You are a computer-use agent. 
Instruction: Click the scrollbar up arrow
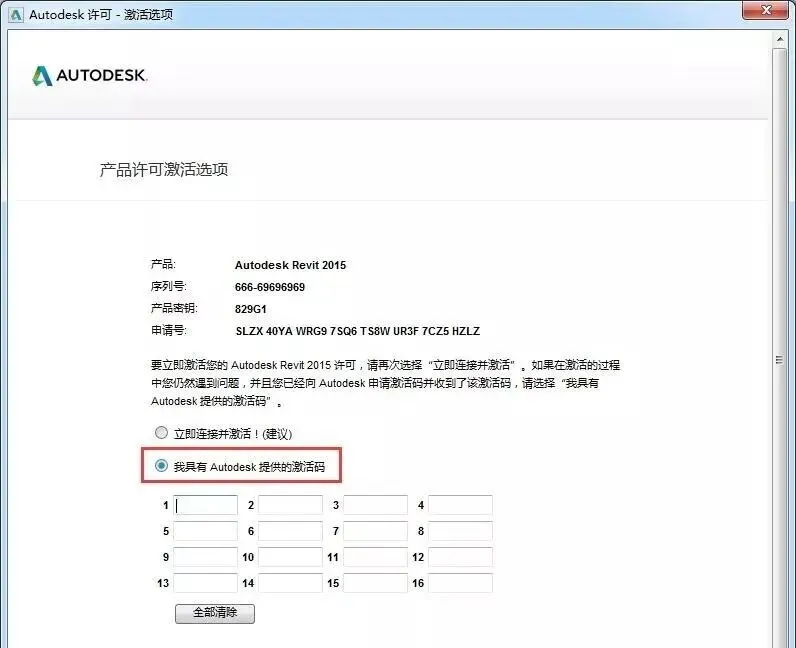(780, 39)
